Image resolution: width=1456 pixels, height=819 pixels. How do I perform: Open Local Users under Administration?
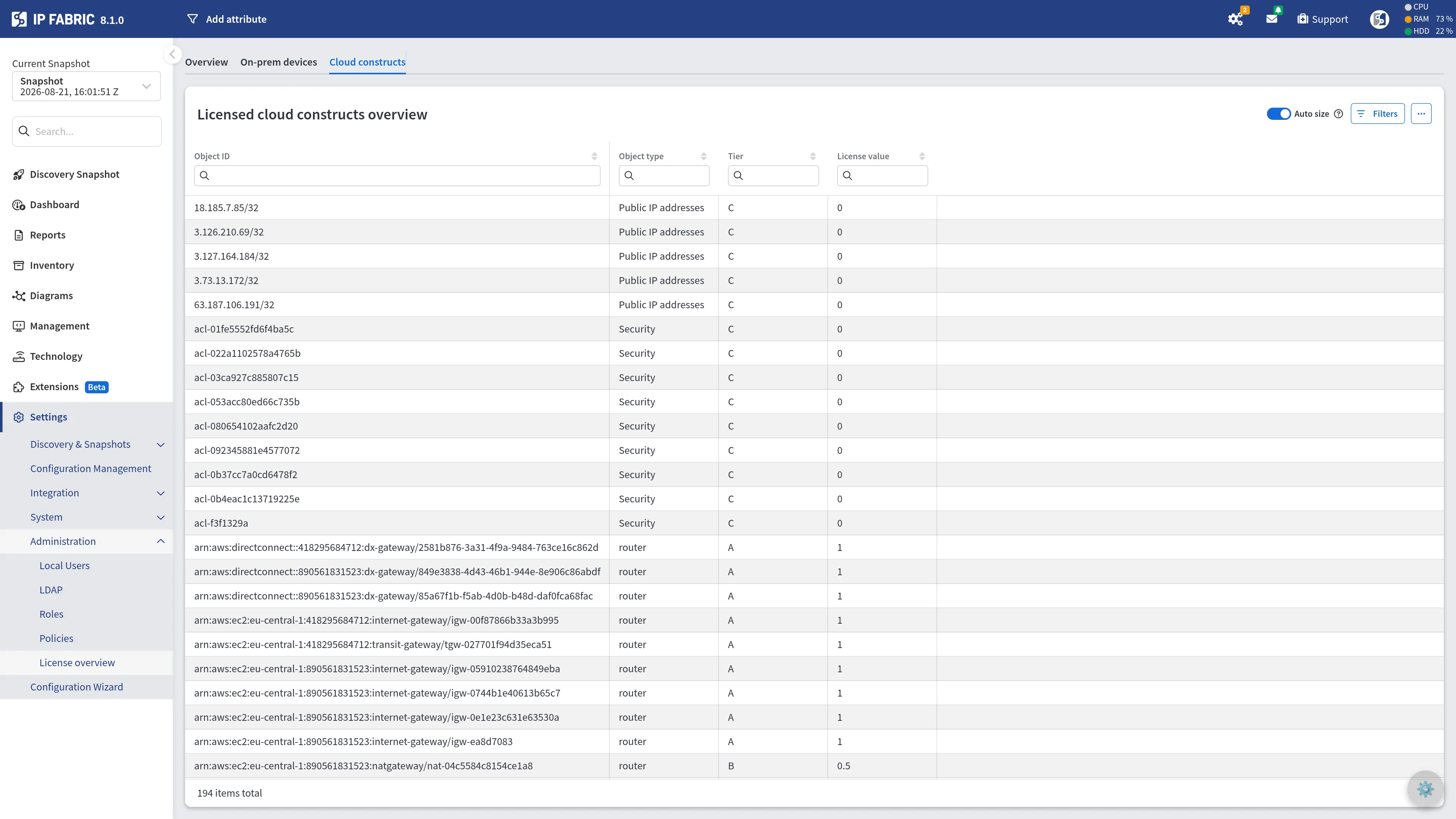(x=64, y=566)
